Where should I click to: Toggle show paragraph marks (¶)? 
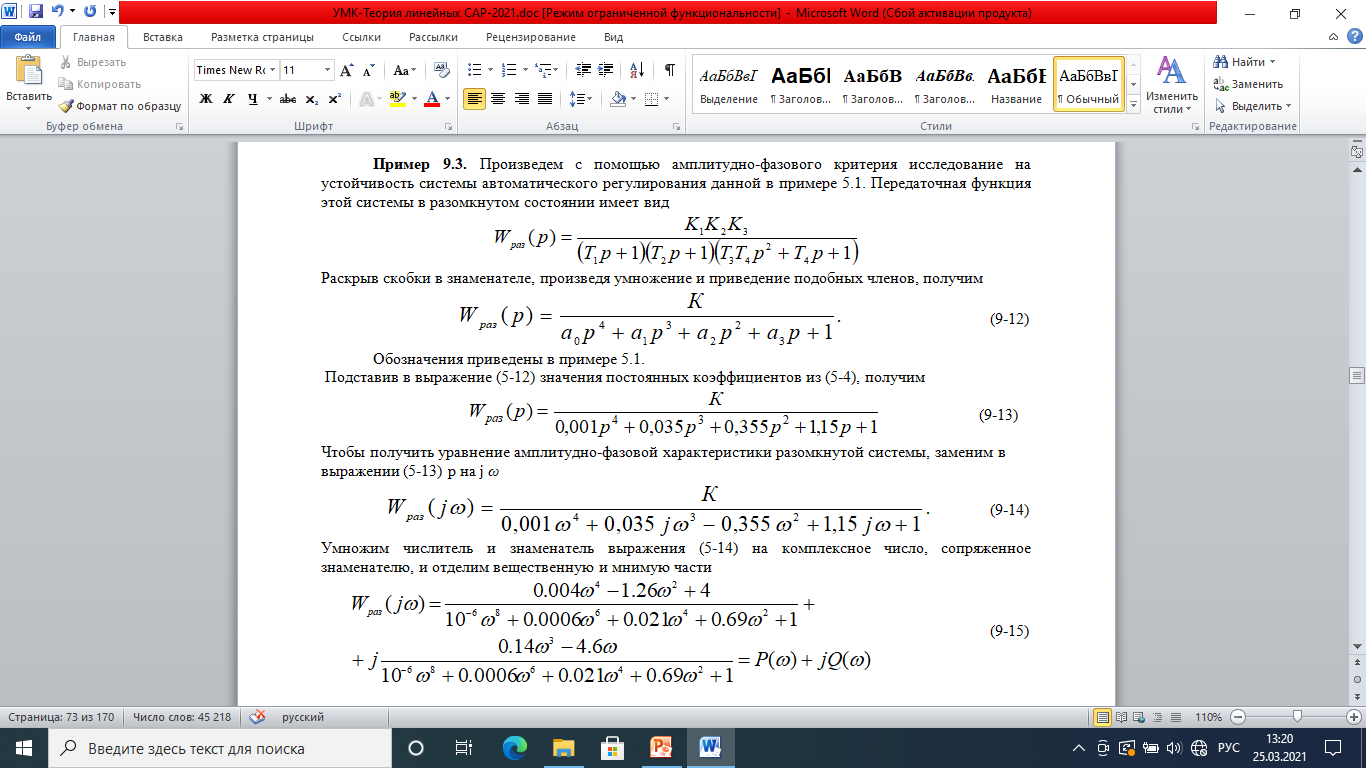click(x=670, y=70)
